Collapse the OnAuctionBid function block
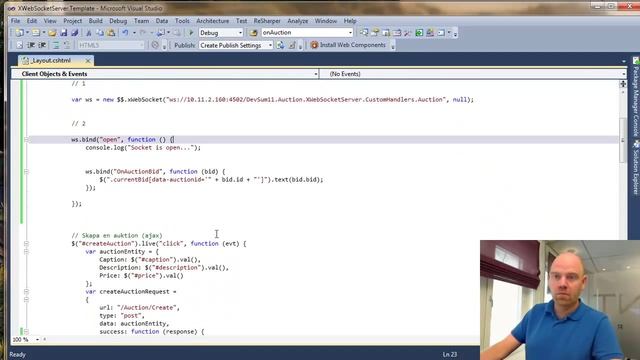 point(27,171)
